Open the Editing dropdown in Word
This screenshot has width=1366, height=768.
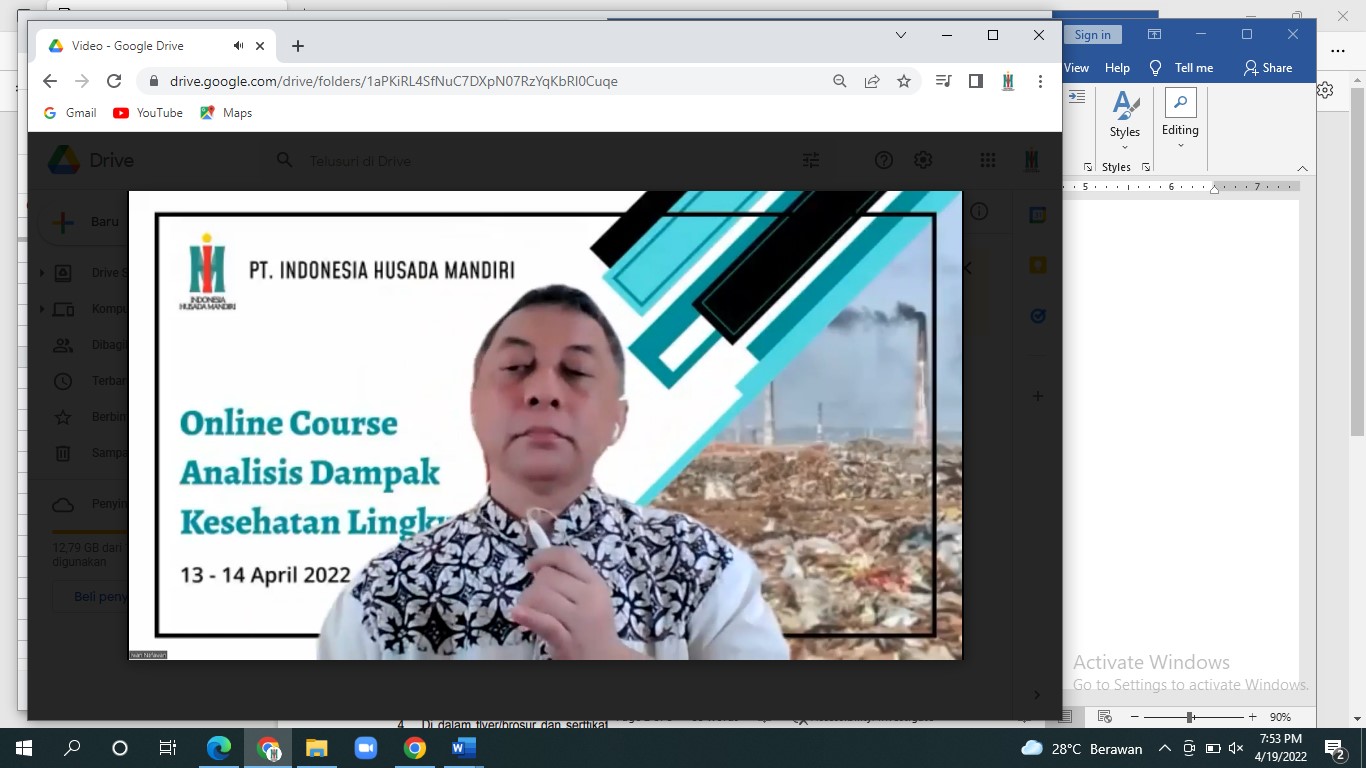(1180, 117)
